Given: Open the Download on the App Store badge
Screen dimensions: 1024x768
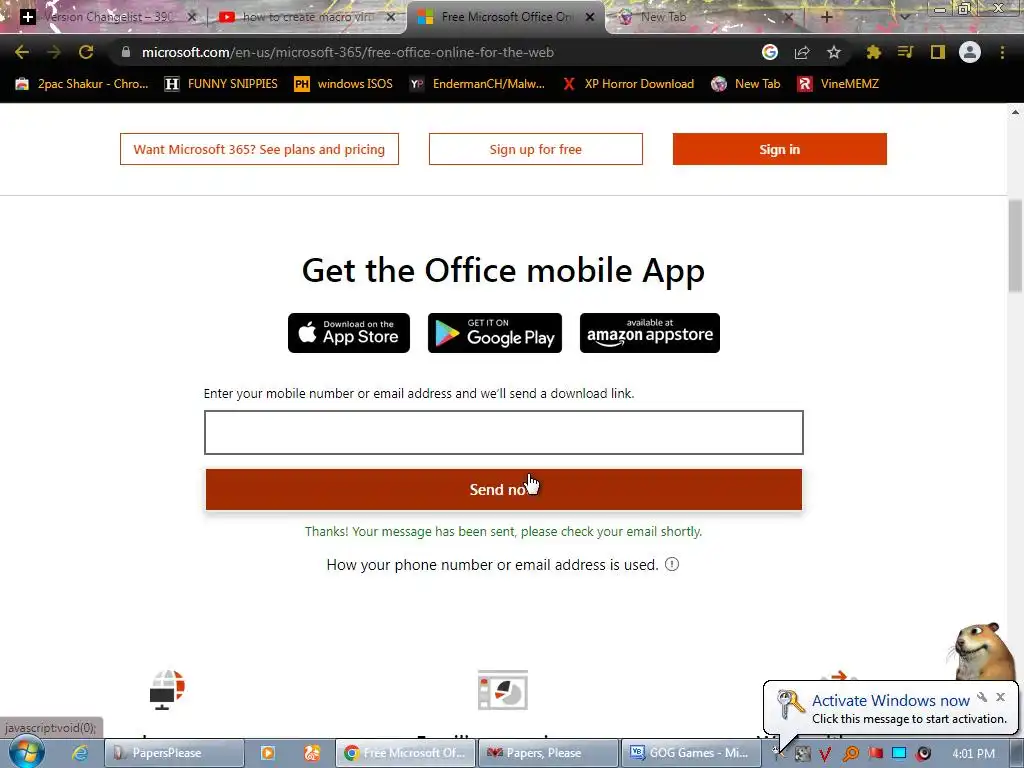Looking at the screenshot, I should coord(349,333).
